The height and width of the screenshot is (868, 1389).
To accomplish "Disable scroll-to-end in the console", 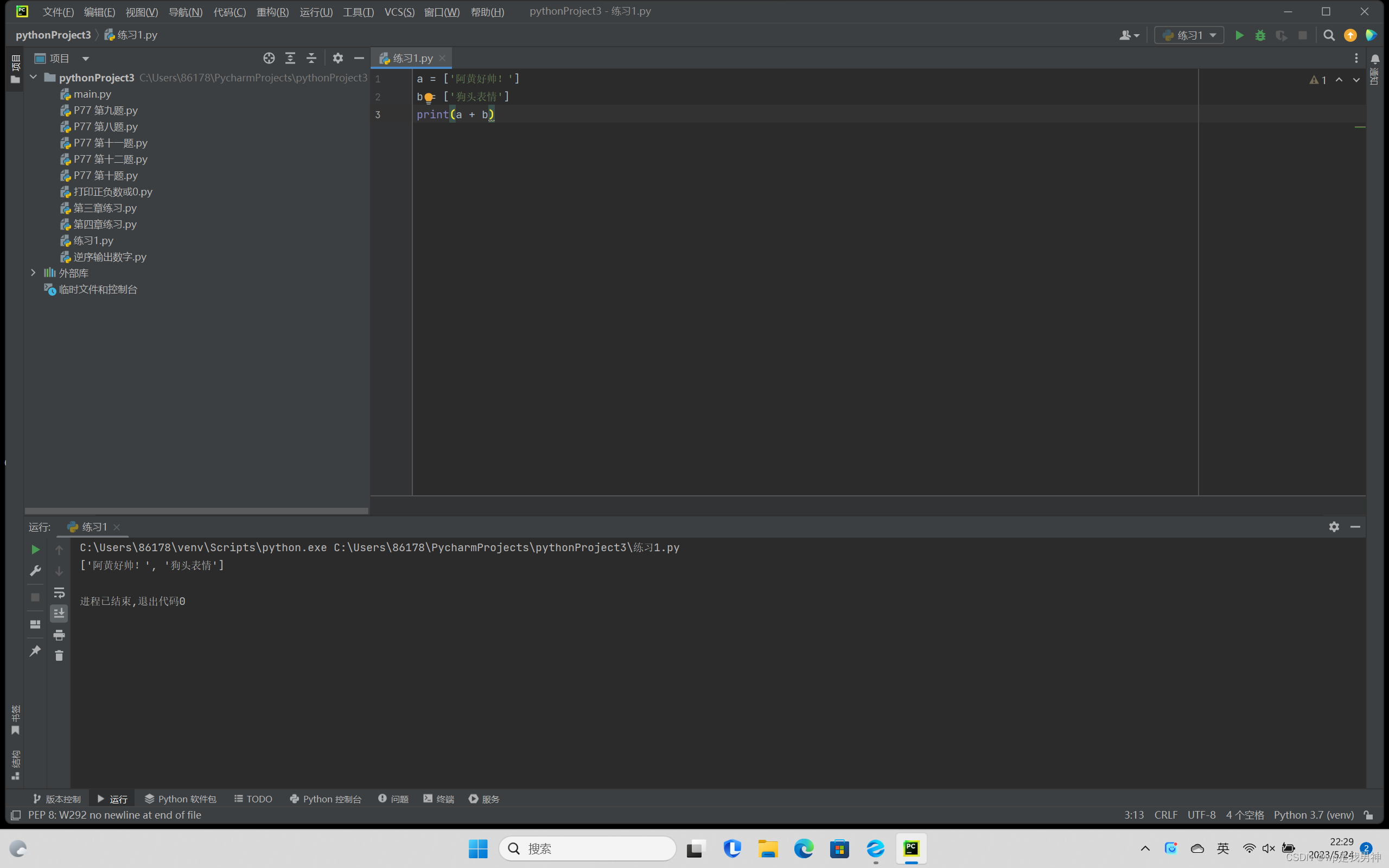I will click(59, 613).
